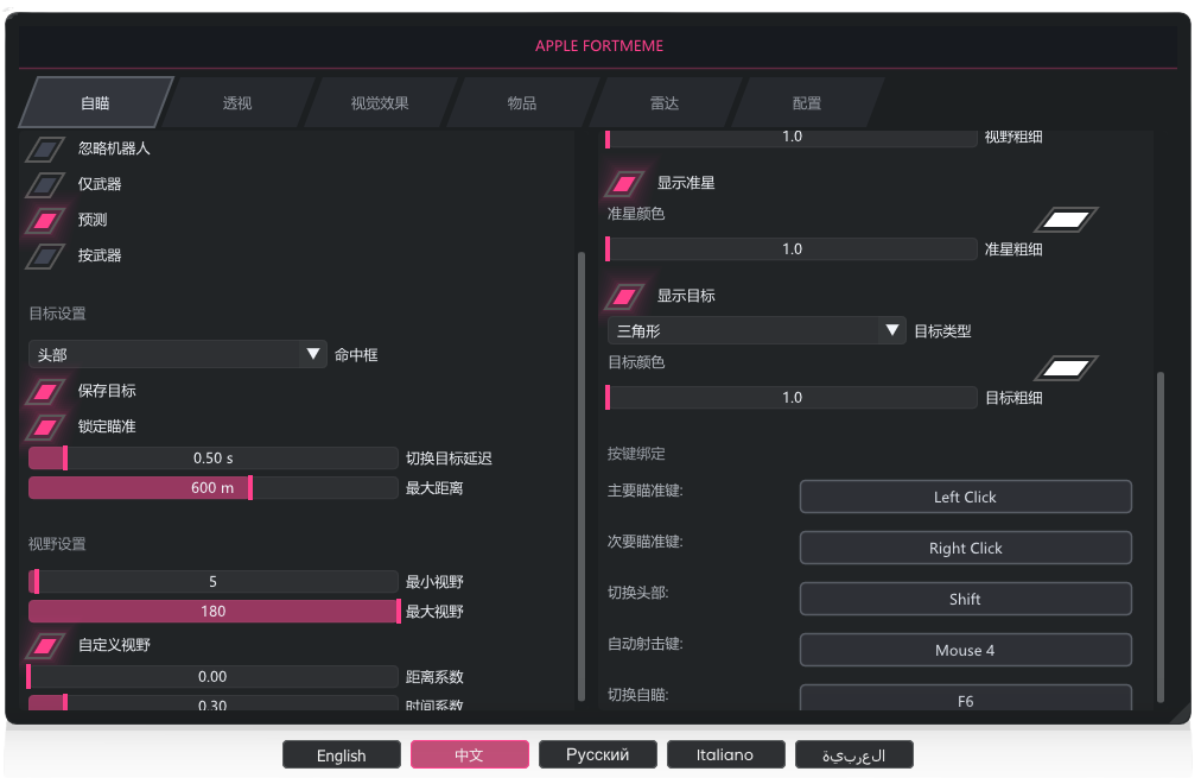
Task: Click the 600 m 最大距离 slider
Action: (213, 488)
